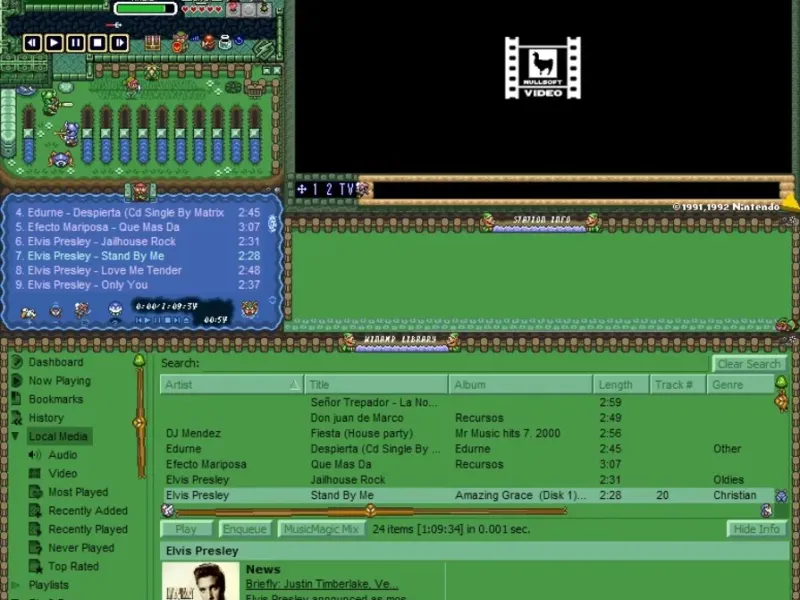Click the last equalizer band slider handle
The height and width of the screenshot is (600, 800).
255,134
